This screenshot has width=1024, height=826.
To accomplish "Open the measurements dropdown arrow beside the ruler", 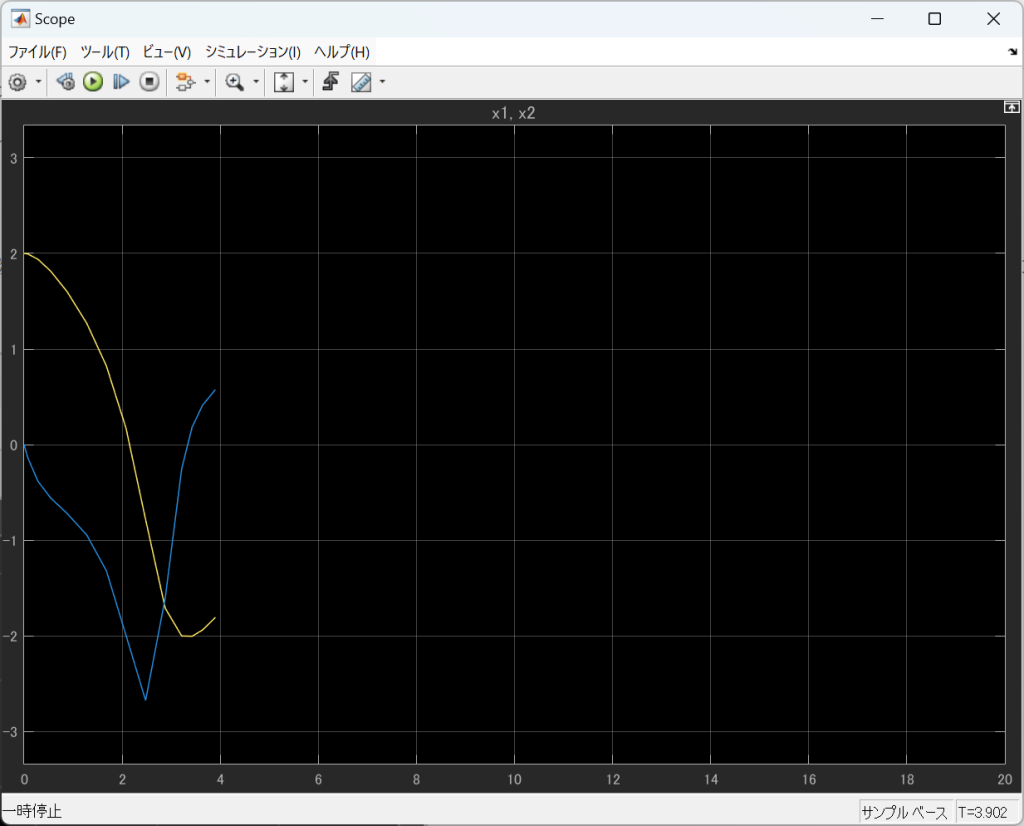I will 382,82.
